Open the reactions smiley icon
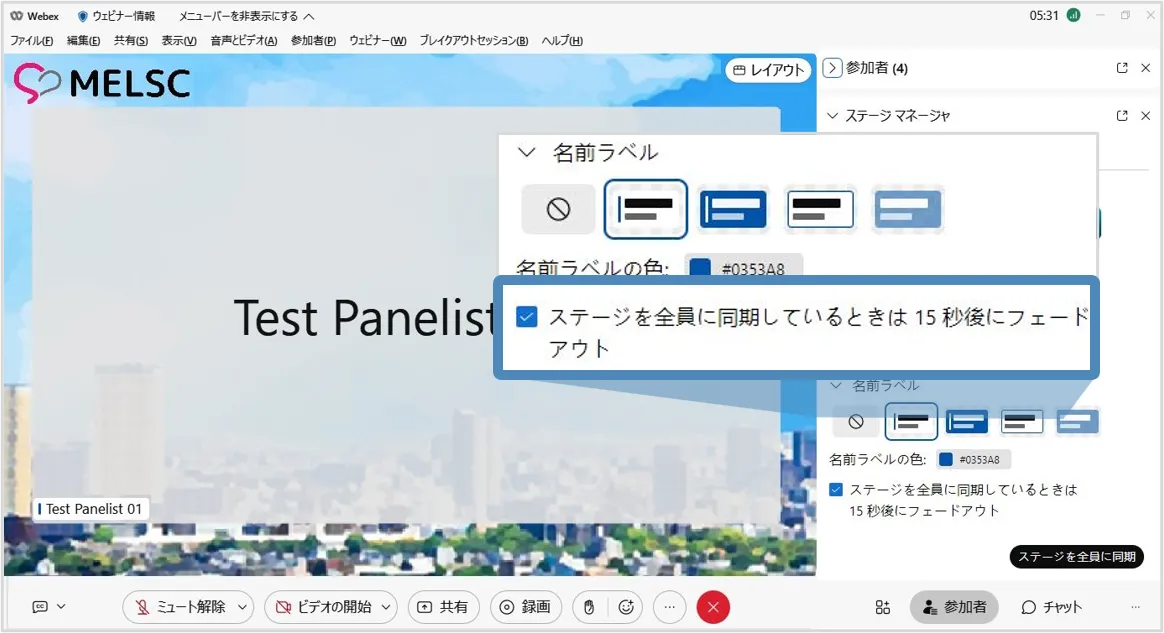The image size is (1164, 633). pyautogui.click(x=627, y=607)
